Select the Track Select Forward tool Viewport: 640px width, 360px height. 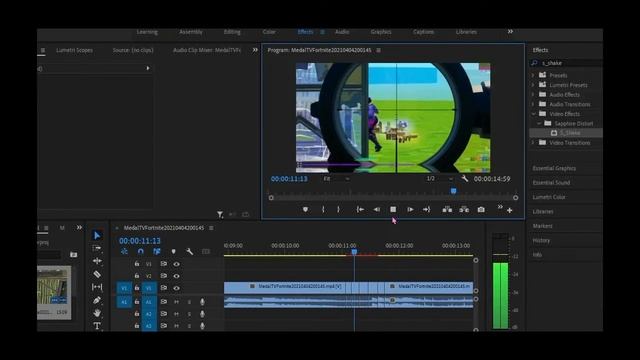[x=97, y=248]
